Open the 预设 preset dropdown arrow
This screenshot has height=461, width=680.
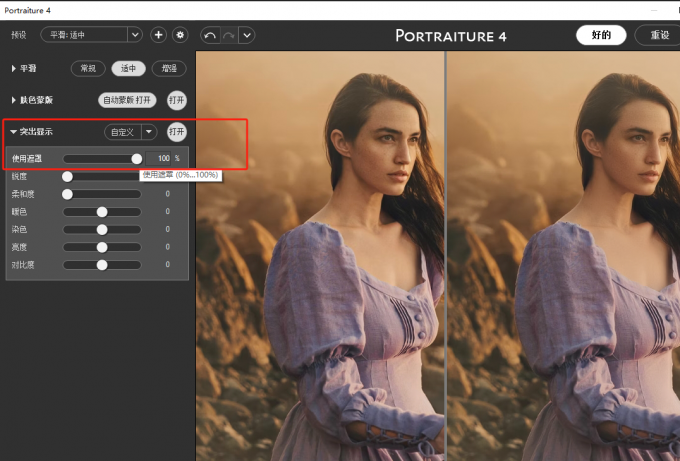pos(135,35)
